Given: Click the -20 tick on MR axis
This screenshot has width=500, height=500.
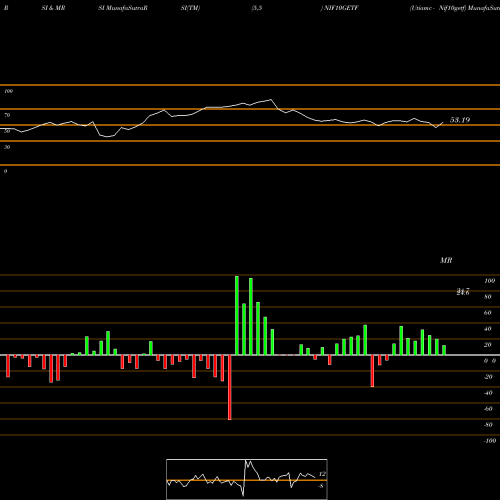Looking at the screenshot, I should pos(488,377).
